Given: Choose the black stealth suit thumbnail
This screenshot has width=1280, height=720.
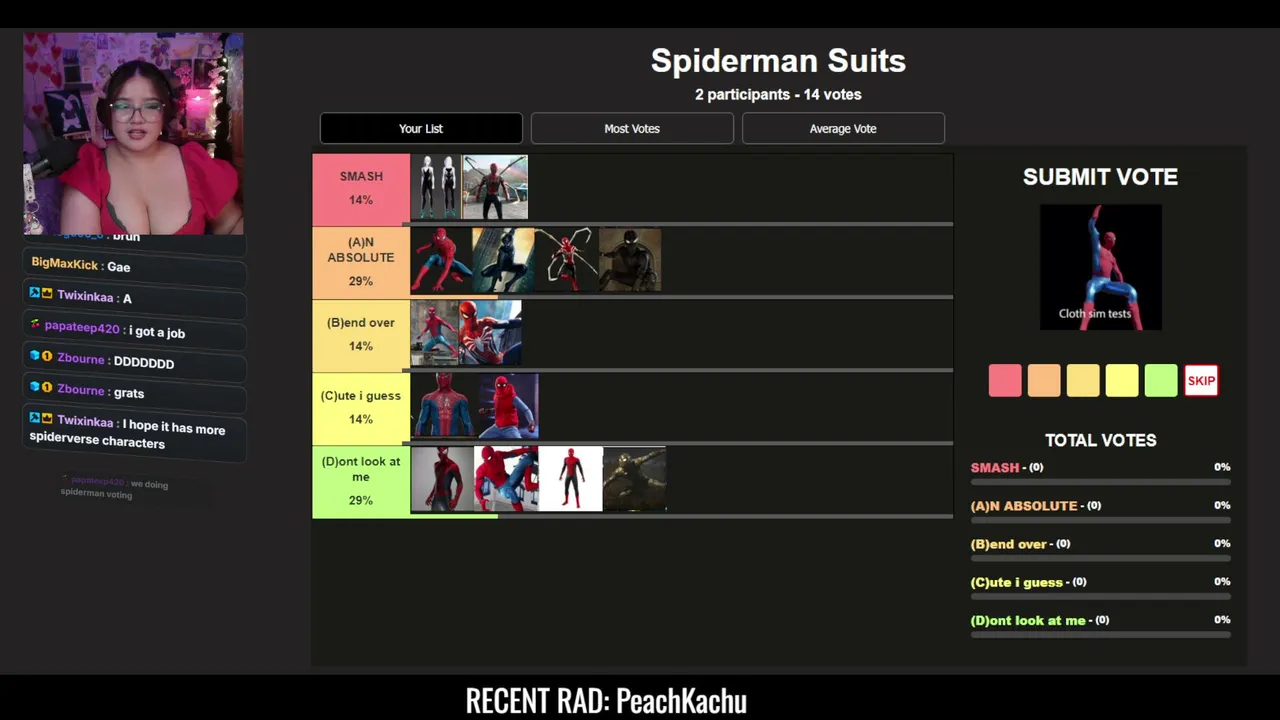Looking at the screenshot, I should (x=630, y=260).
